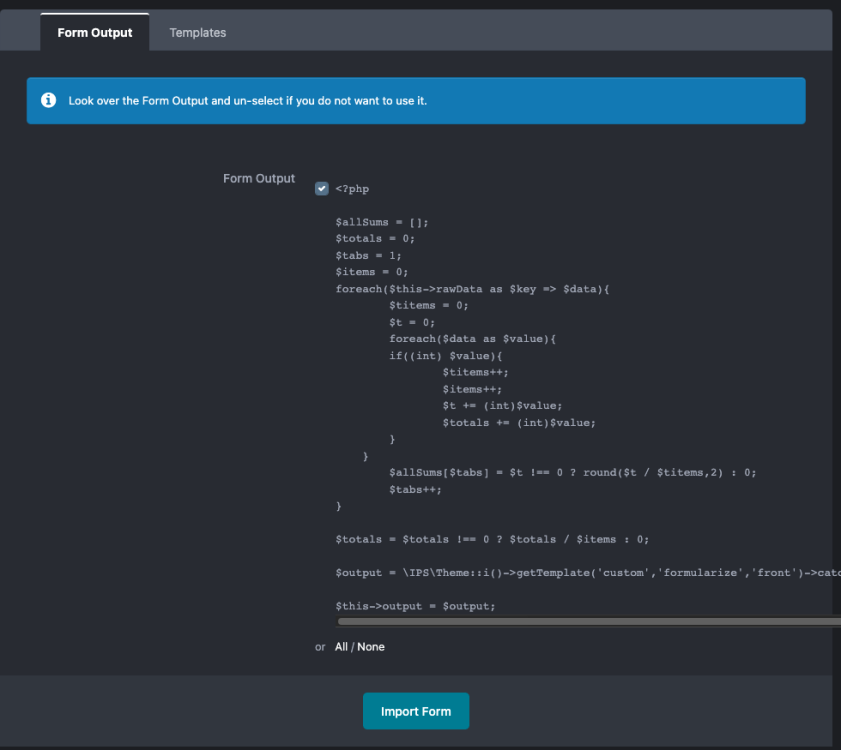Choose the None selection link
841x750 pixels.
(x=371, y=647)
